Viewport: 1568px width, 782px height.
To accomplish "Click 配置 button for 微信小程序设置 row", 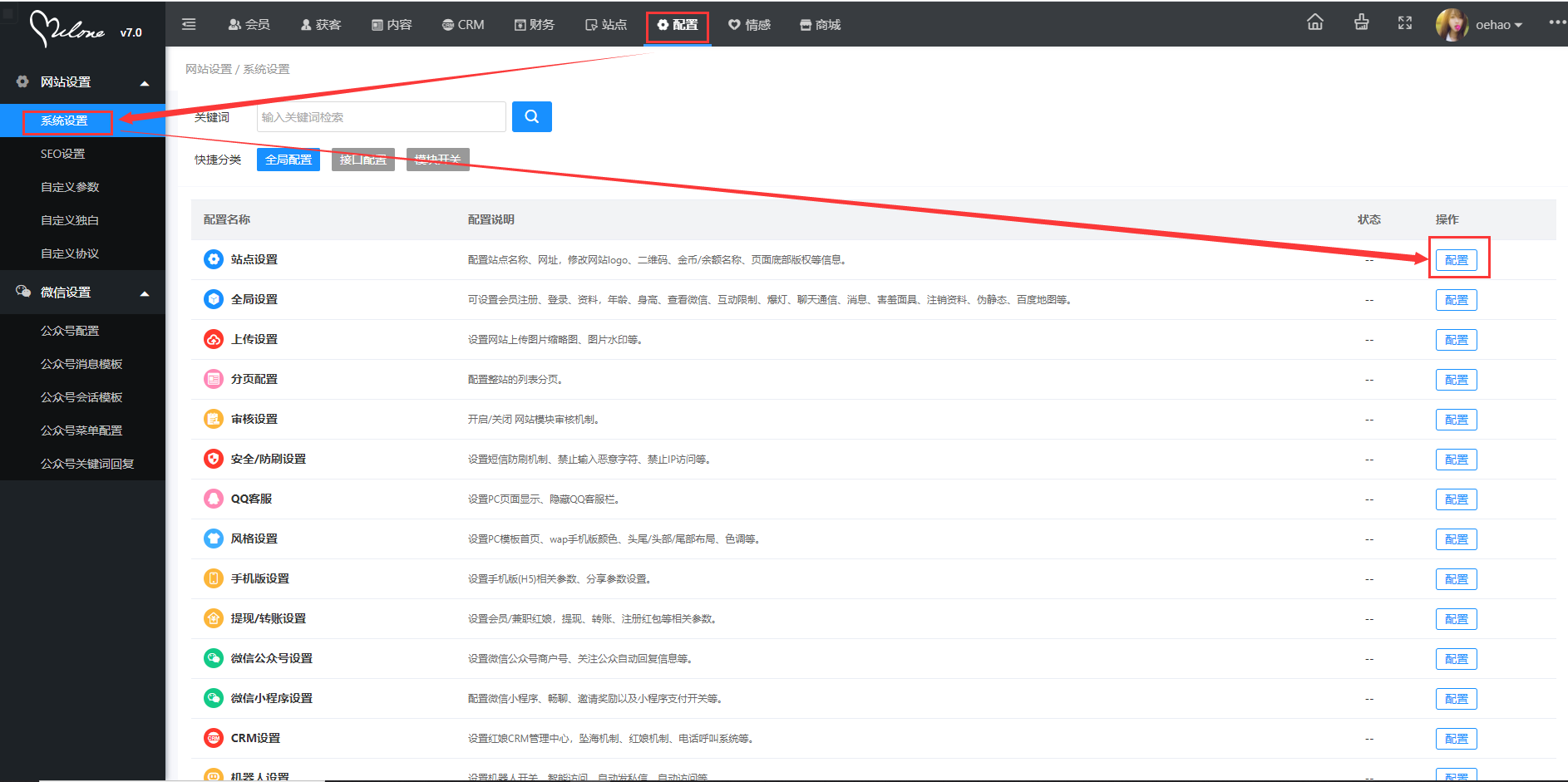I will coord(1457,699).
